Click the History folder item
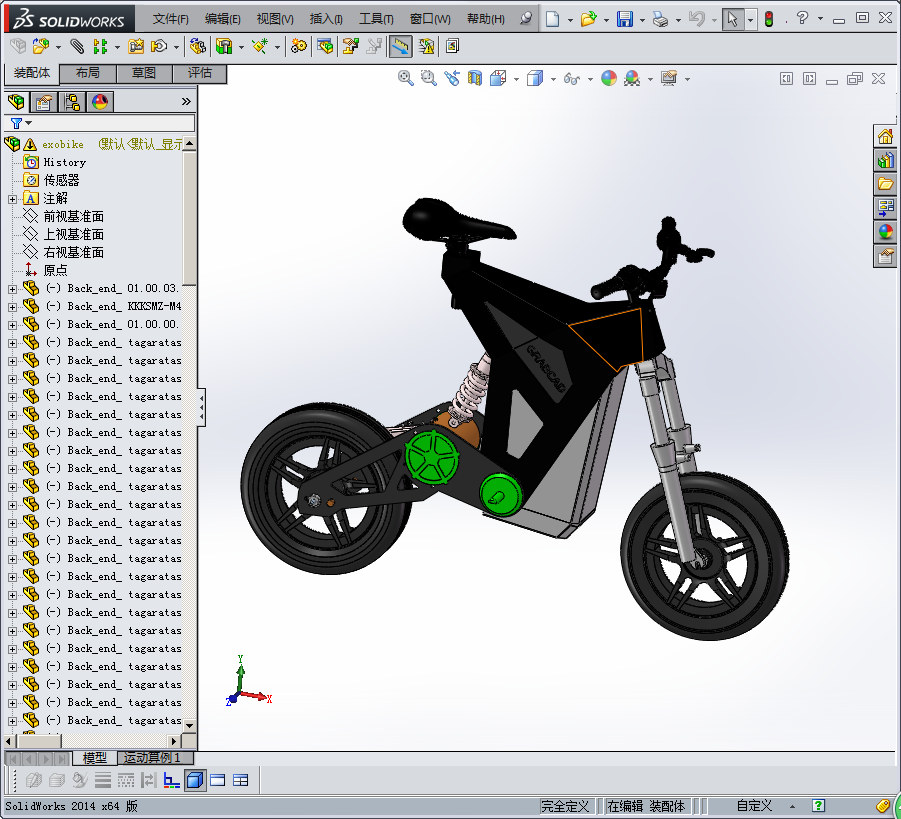Screen dimensions: 901x819 coord(64,163)
